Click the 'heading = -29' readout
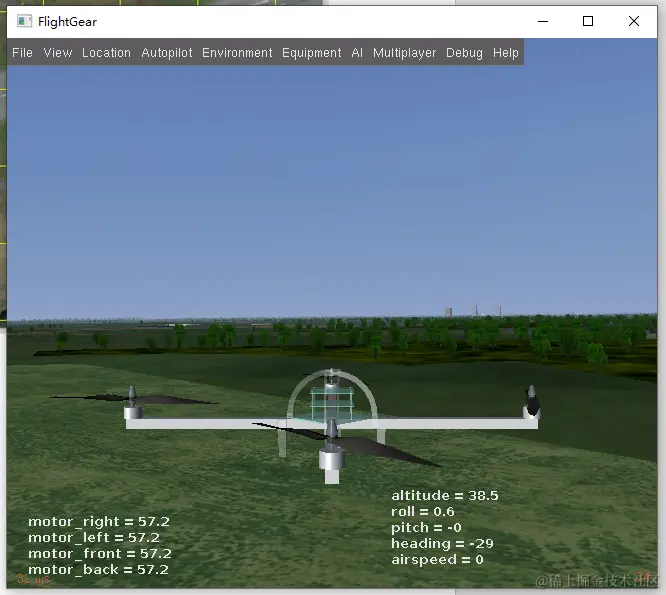The width and height of the screenshot is (666, 595). (442, 544)
